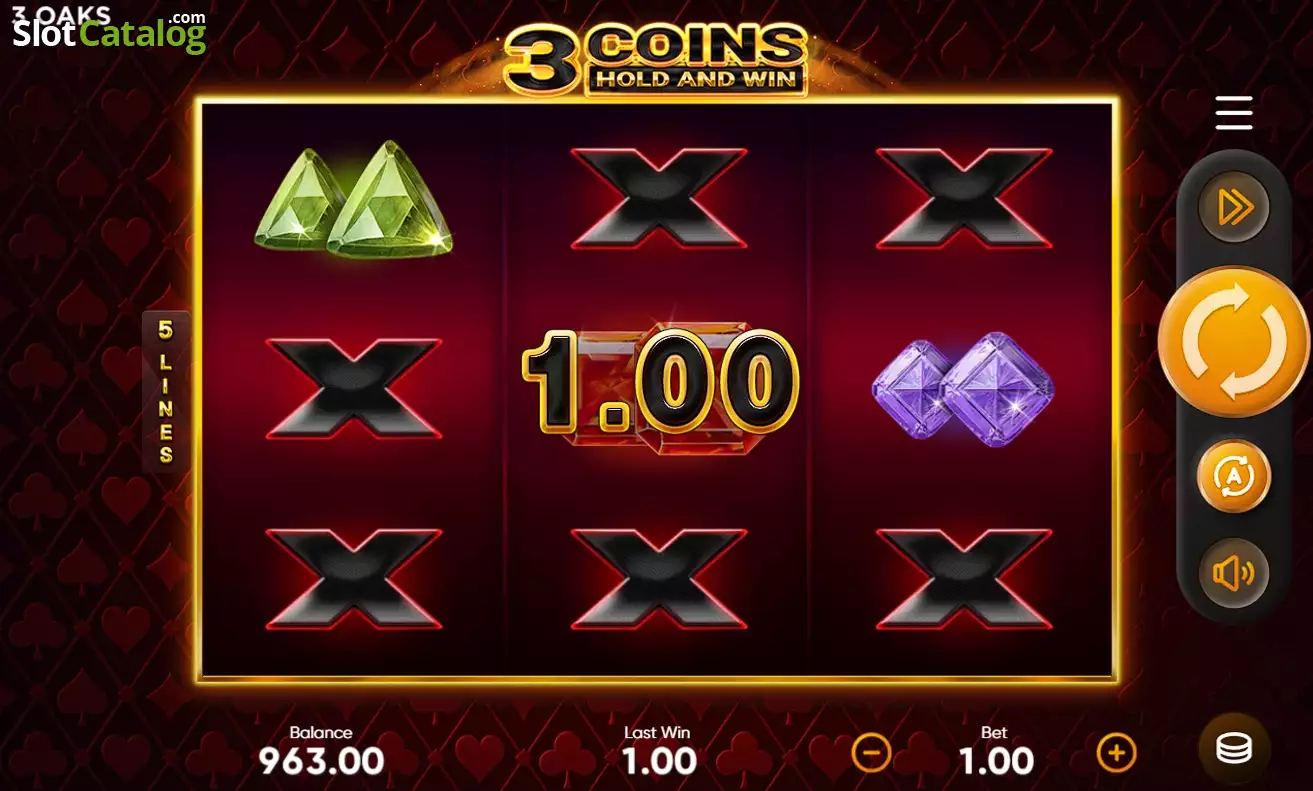Open the Bet 1.00 value selector
Image resolution: width=1313 pixels, height=791 pixels.
point(996,751)
